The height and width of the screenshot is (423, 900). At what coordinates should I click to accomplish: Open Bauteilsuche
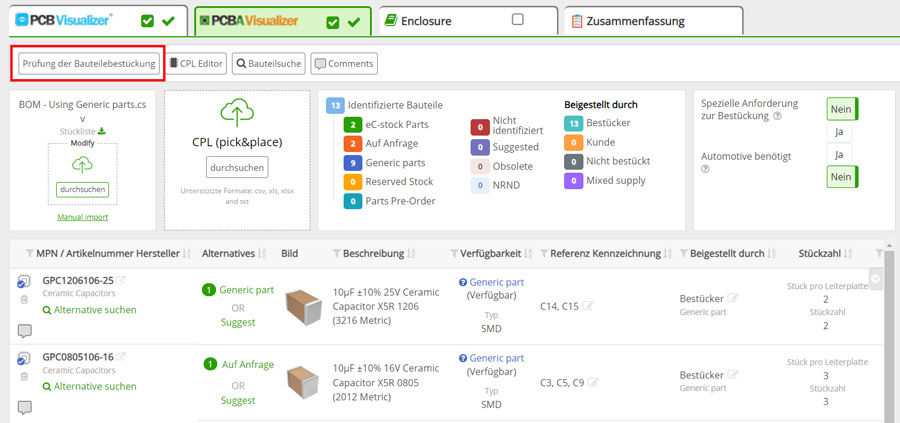(269, 64)
